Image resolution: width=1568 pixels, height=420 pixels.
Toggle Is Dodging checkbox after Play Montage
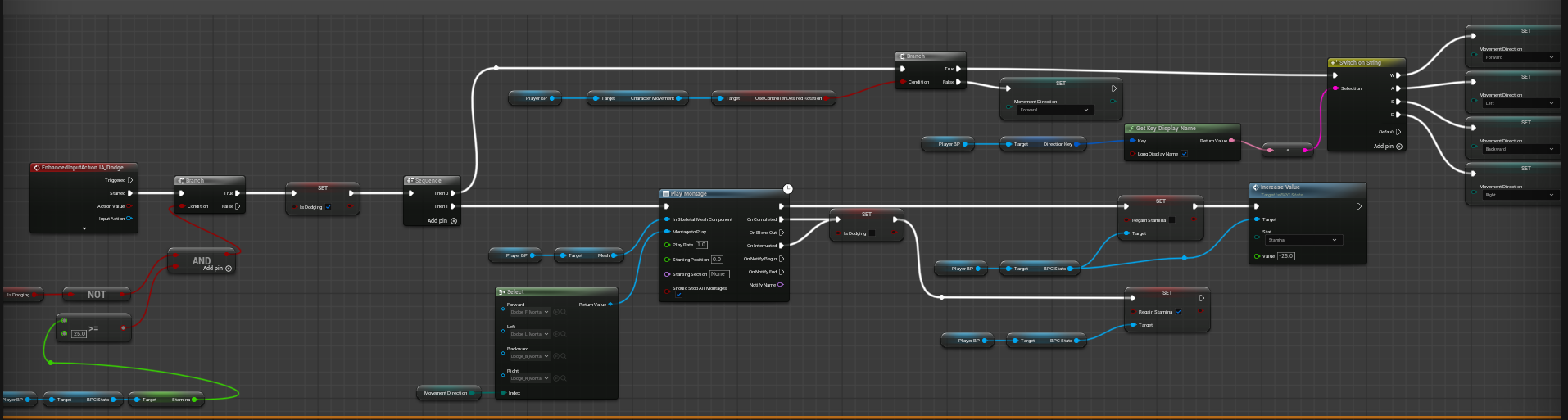pos(872,233)
